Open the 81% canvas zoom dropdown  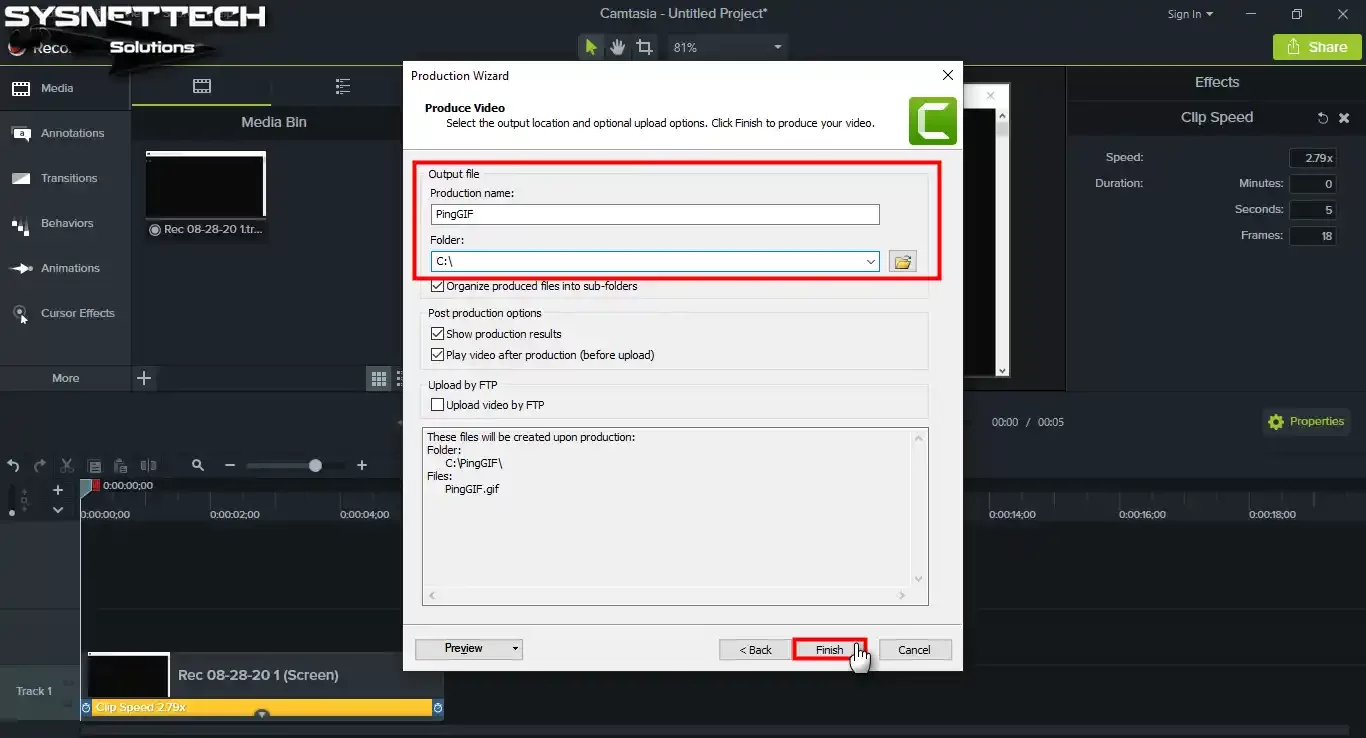click(x=778, y=47)
